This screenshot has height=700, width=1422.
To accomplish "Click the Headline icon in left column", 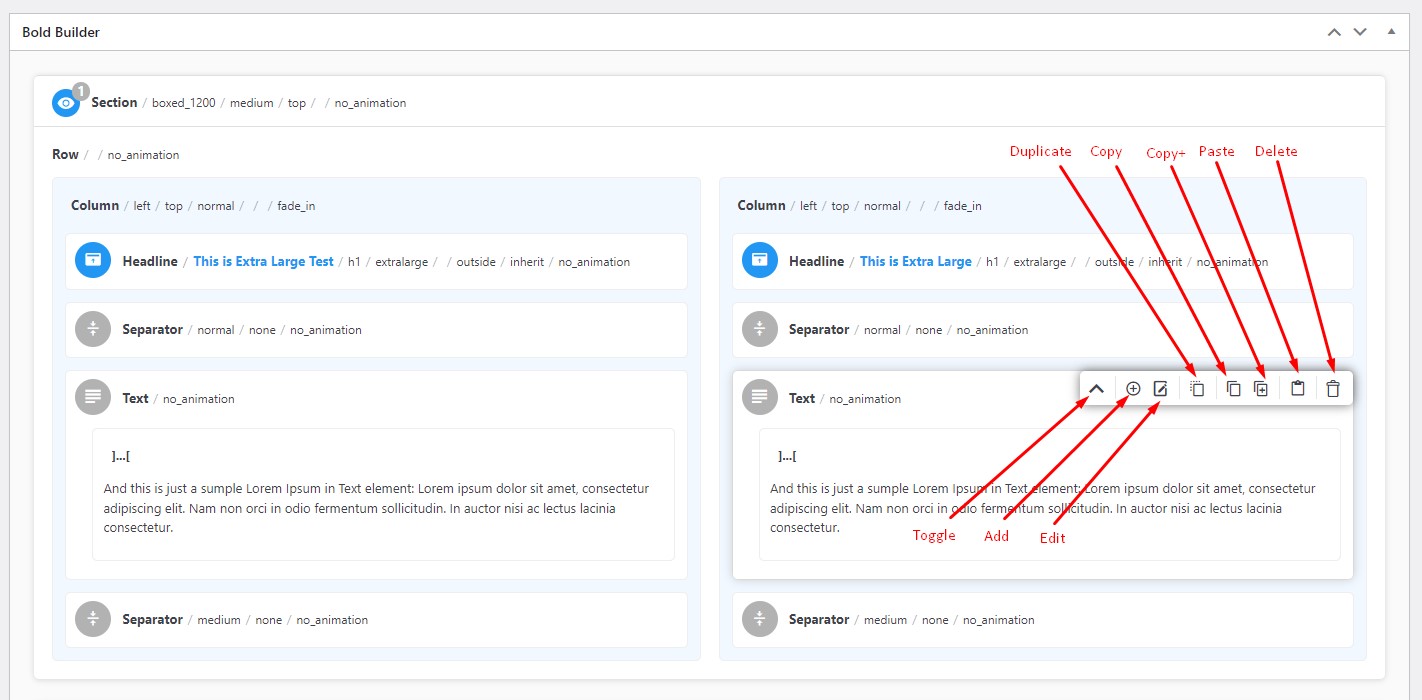I will [x=93, y=261].
